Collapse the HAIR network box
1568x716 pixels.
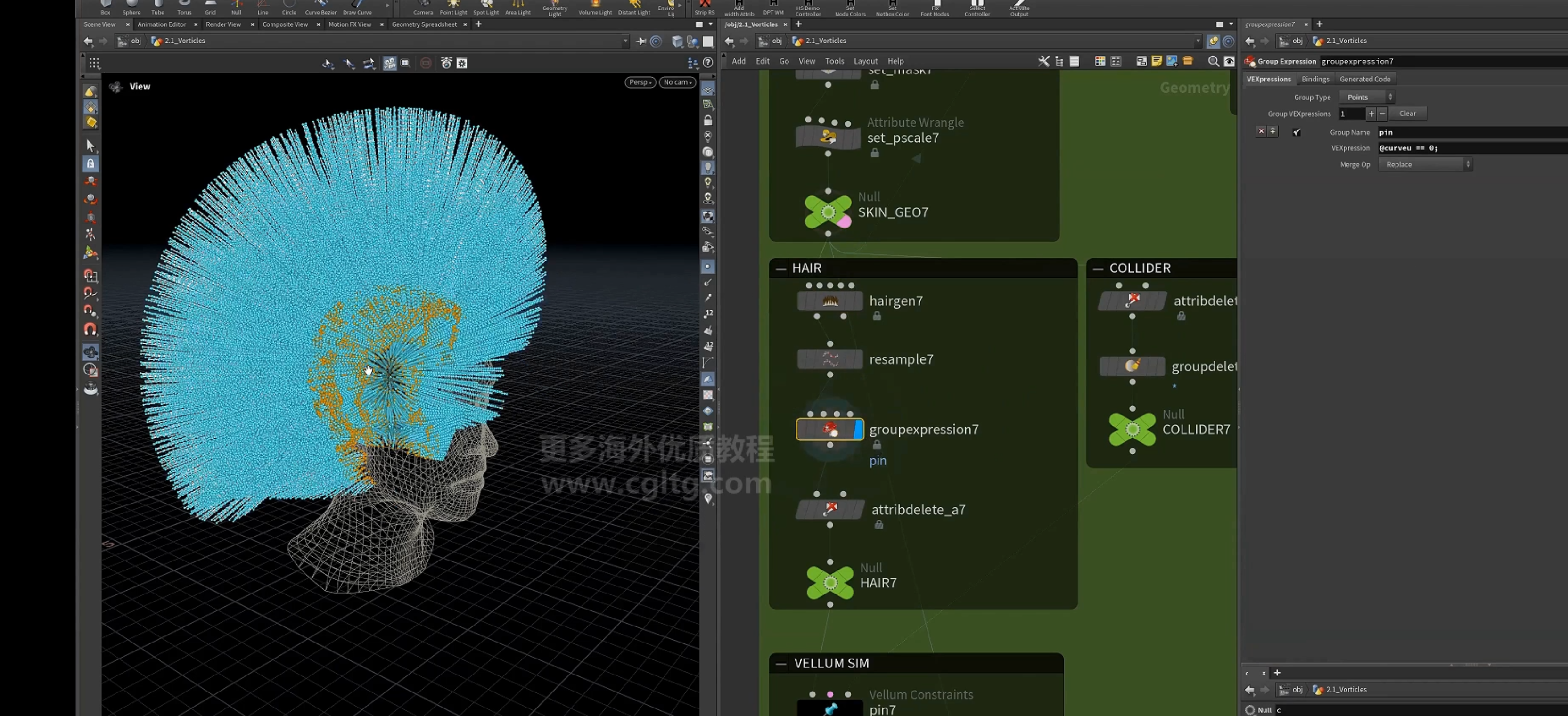coord(781,268)
